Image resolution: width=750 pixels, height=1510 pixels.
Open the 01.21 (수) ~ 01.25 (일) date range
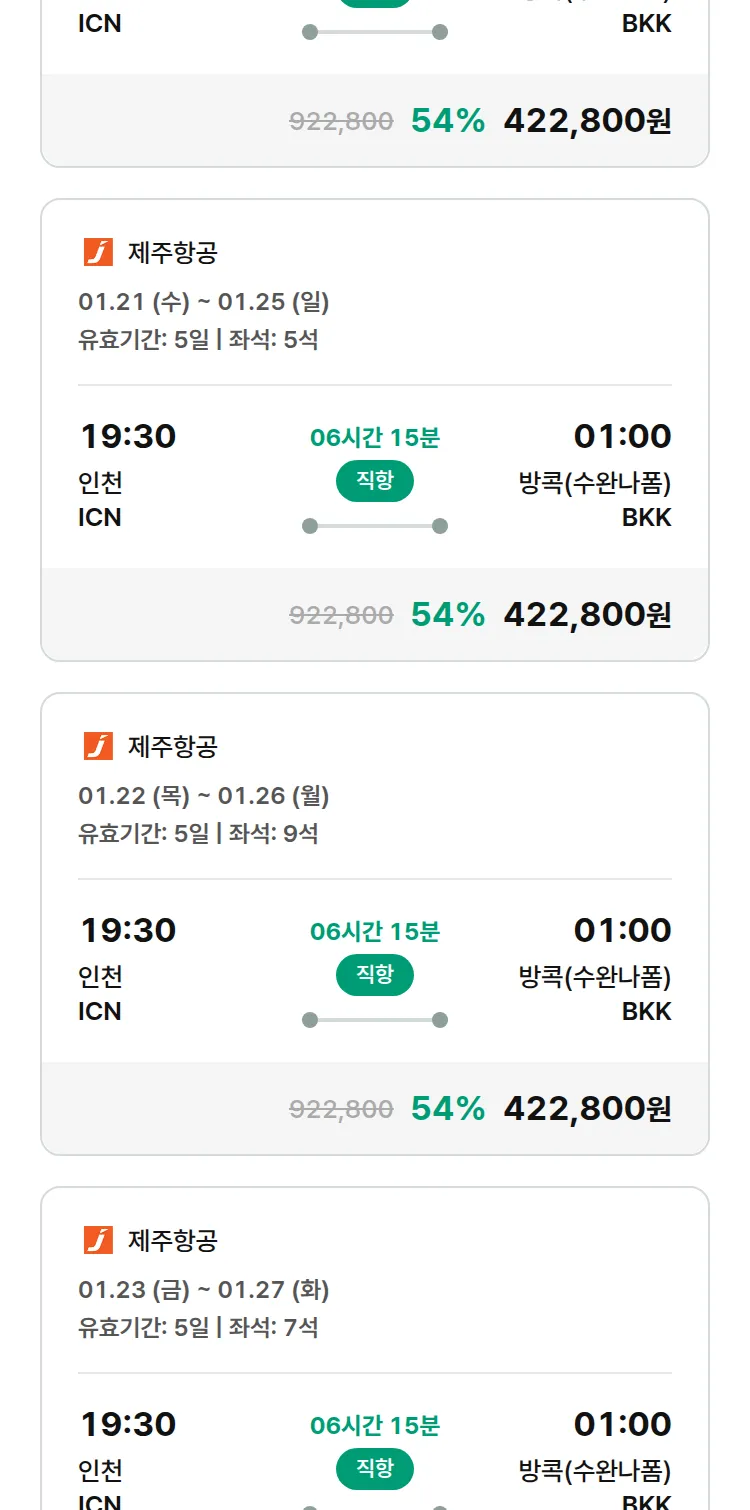(204, 301)
